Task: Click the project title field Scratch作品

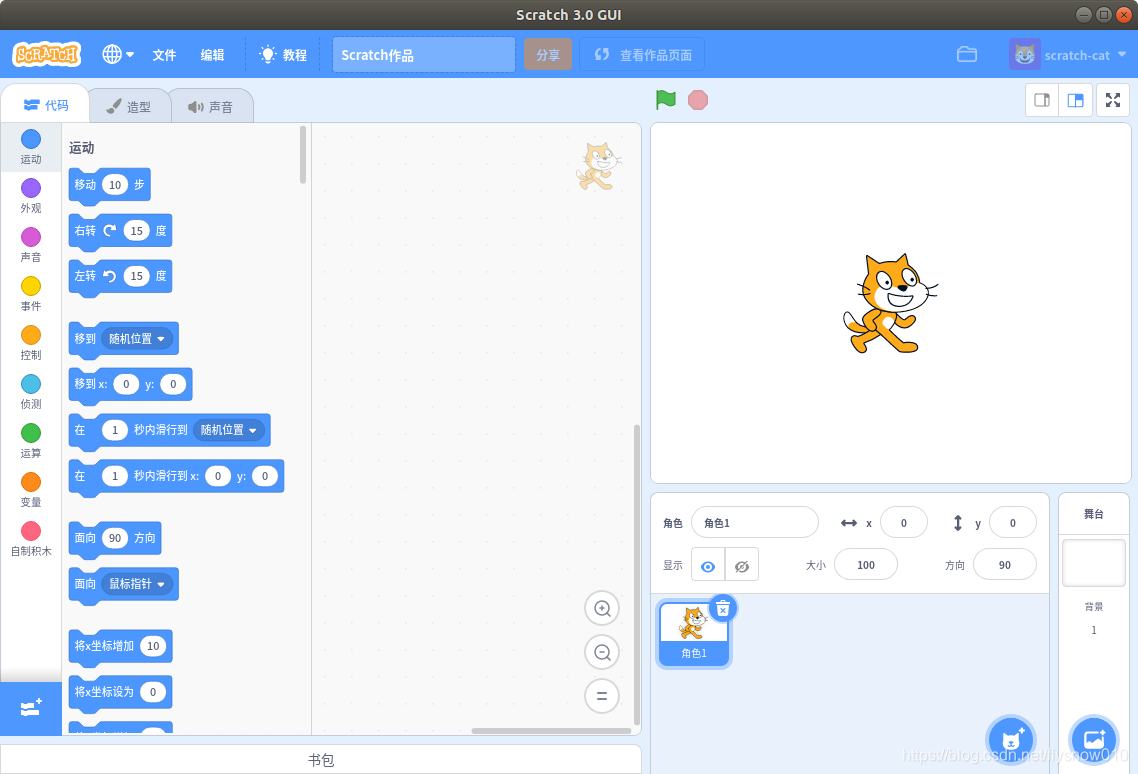Action: pos(424,55)
